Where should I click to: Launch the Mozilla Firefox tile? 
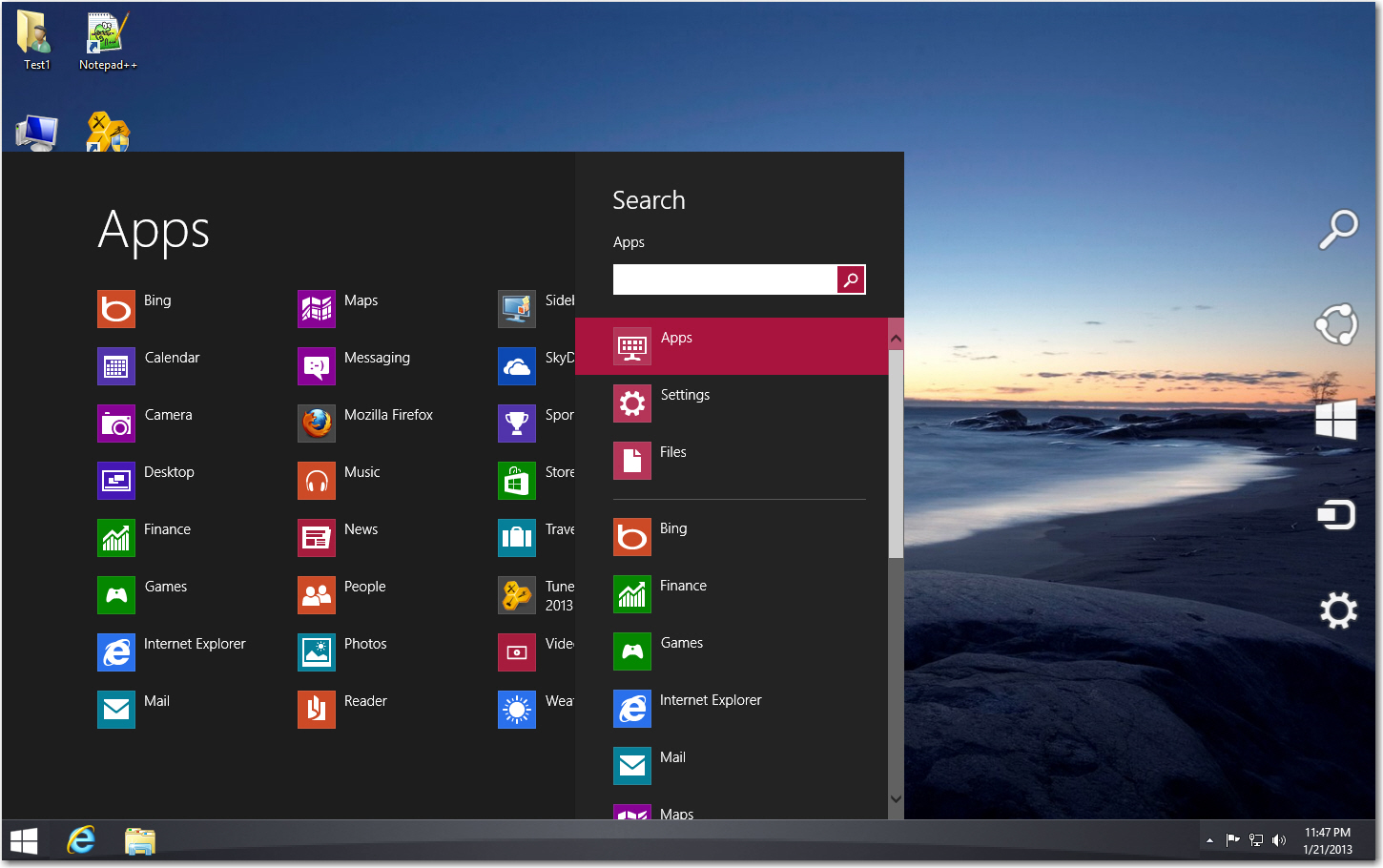pos(353,423)
